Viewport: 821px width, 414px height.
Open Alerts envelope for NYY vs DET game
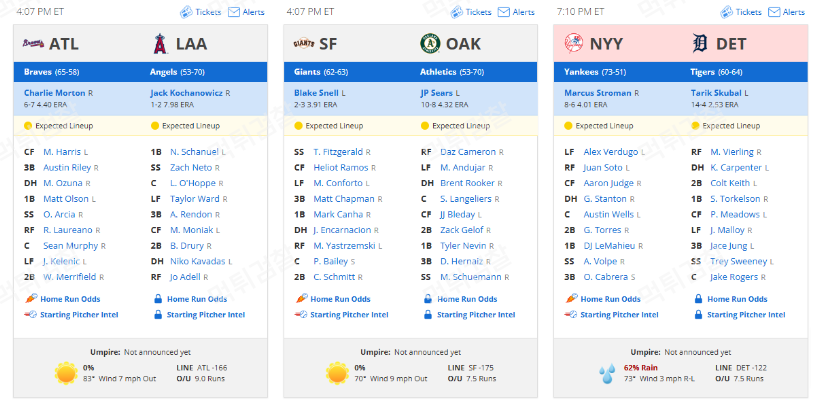[774, 12]
